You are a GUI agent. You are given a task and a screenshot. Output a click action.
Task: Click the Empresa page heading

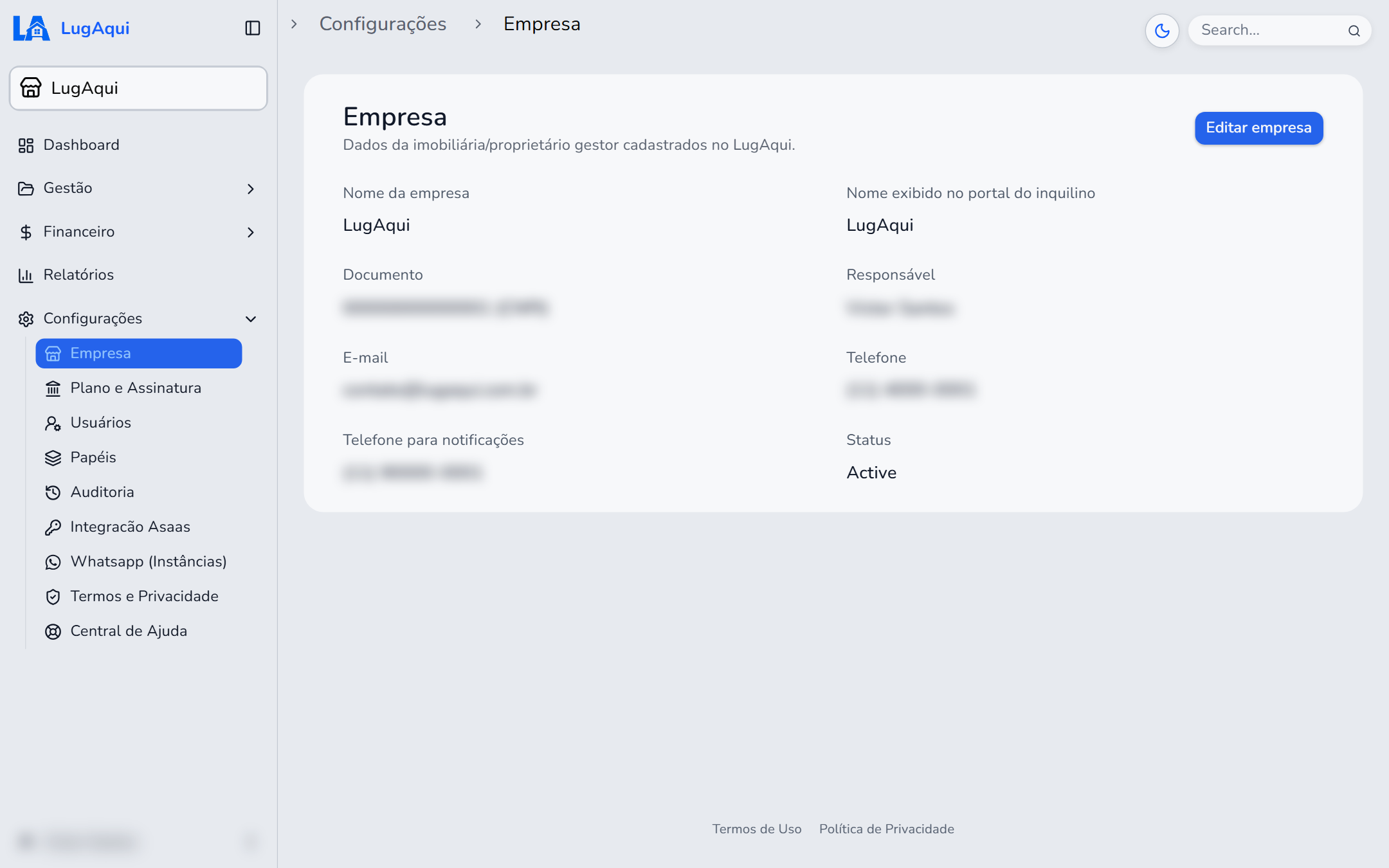395,117
